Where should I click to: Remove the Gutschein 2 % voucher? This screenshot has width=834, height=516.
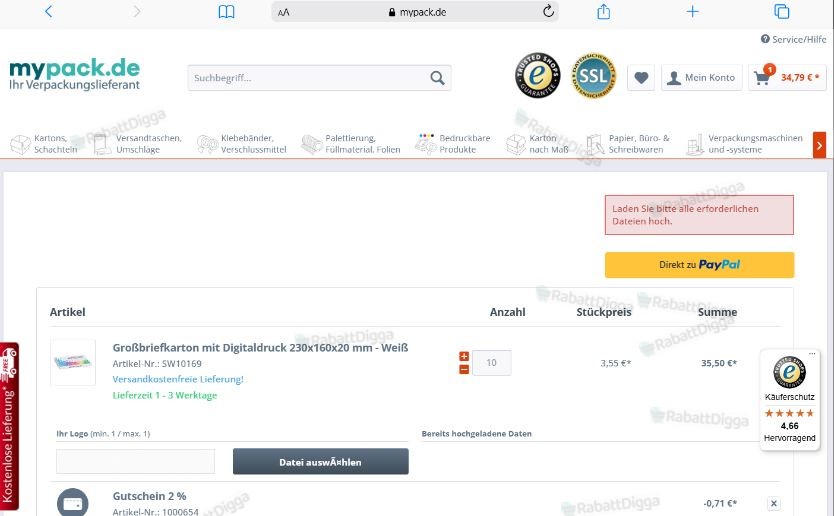pos(774,503)
